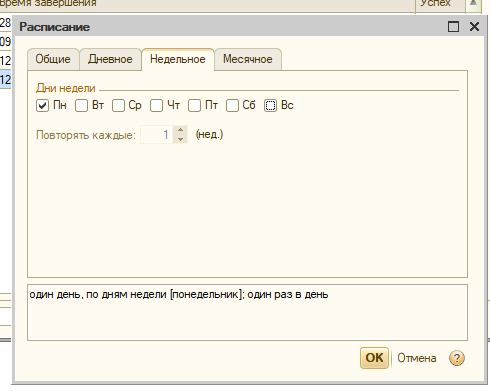The height and width of the screenshot is (391, 490).
Task: Enable the Пт checkbox
Action: [194, 106]
